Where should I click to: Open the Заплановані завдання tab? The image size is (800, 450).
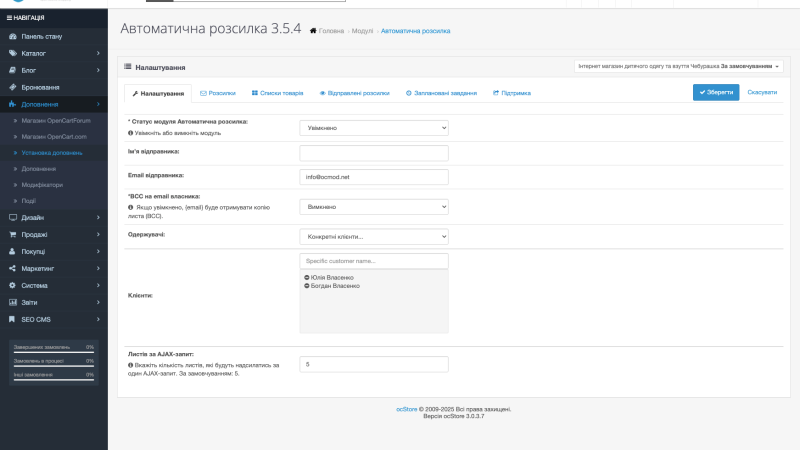pyautogui.click(x=441, y=93)
